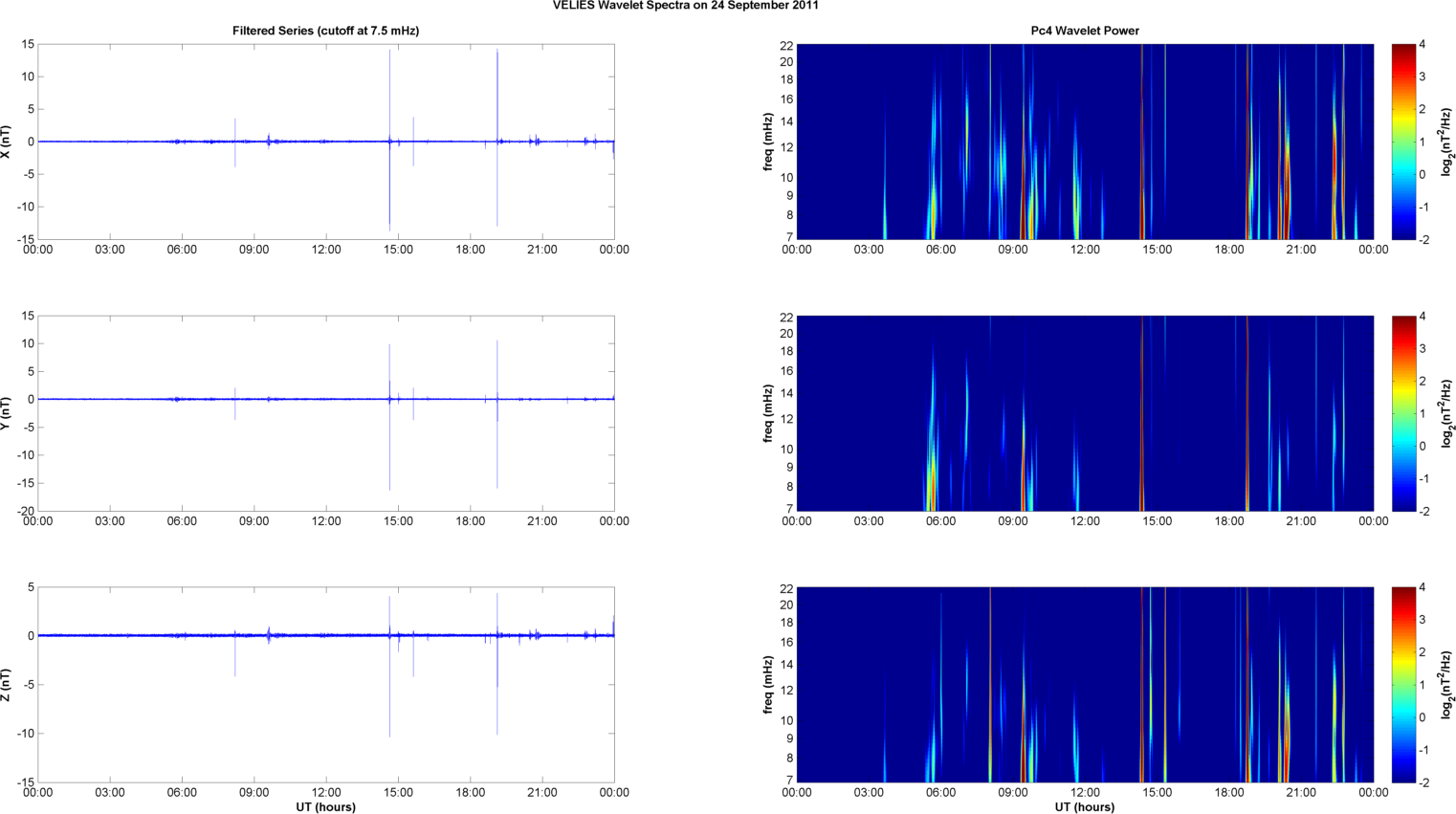This screenshot has height=814, width=1456.
Task: Click the middle wavelet plot's colorbar
Action: [1402, 413]
